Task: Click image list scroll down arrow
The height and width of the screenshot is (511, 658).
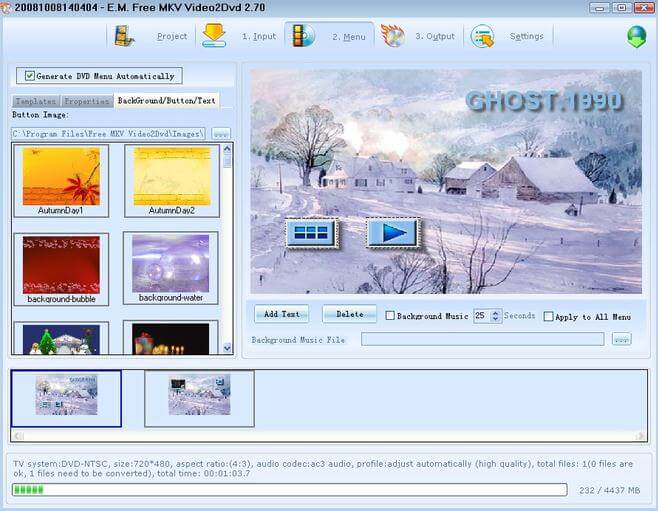Action: (227, 348)
